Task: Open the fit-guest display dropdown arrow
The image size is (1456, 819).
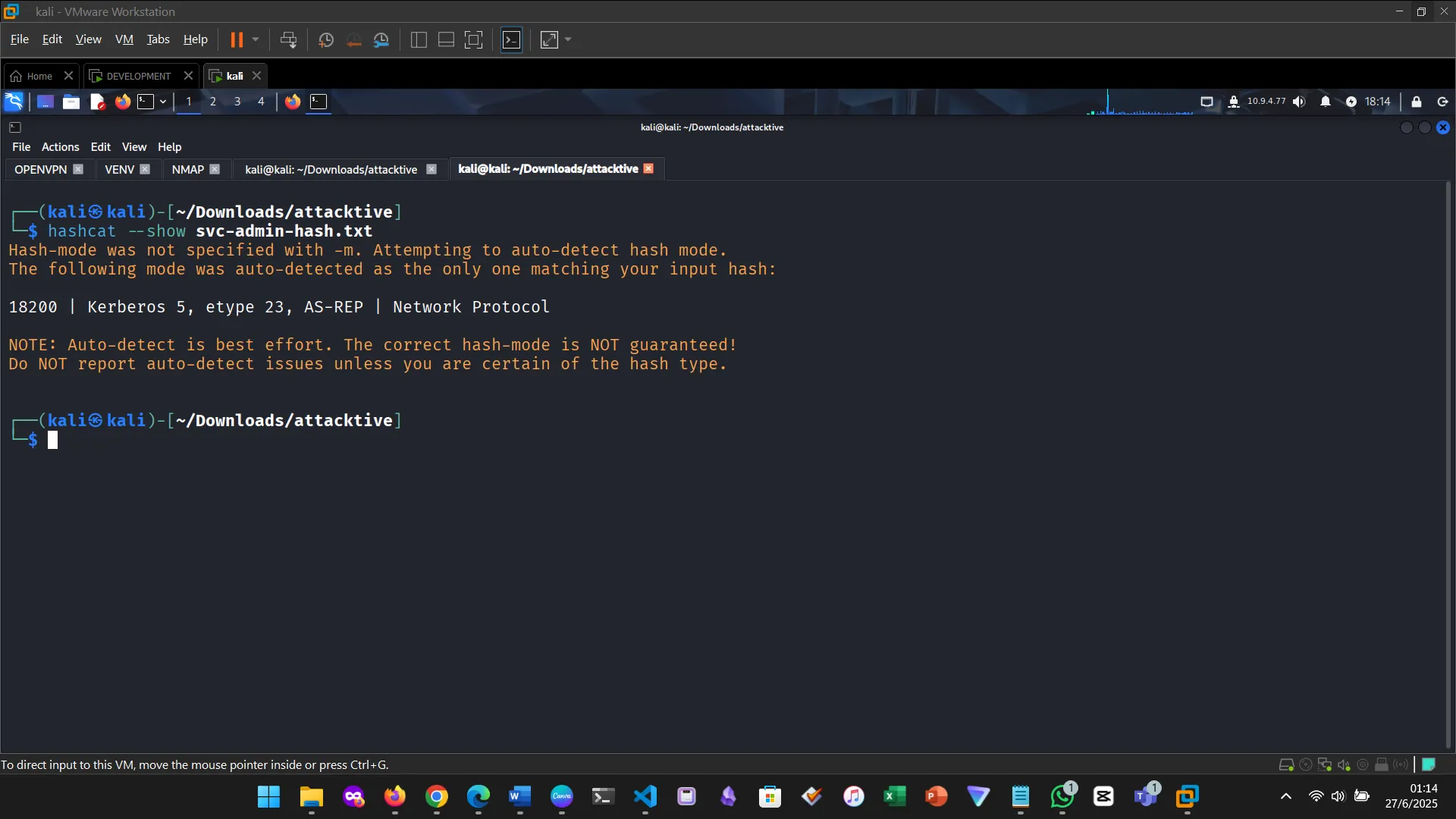Action: (568, 39)
